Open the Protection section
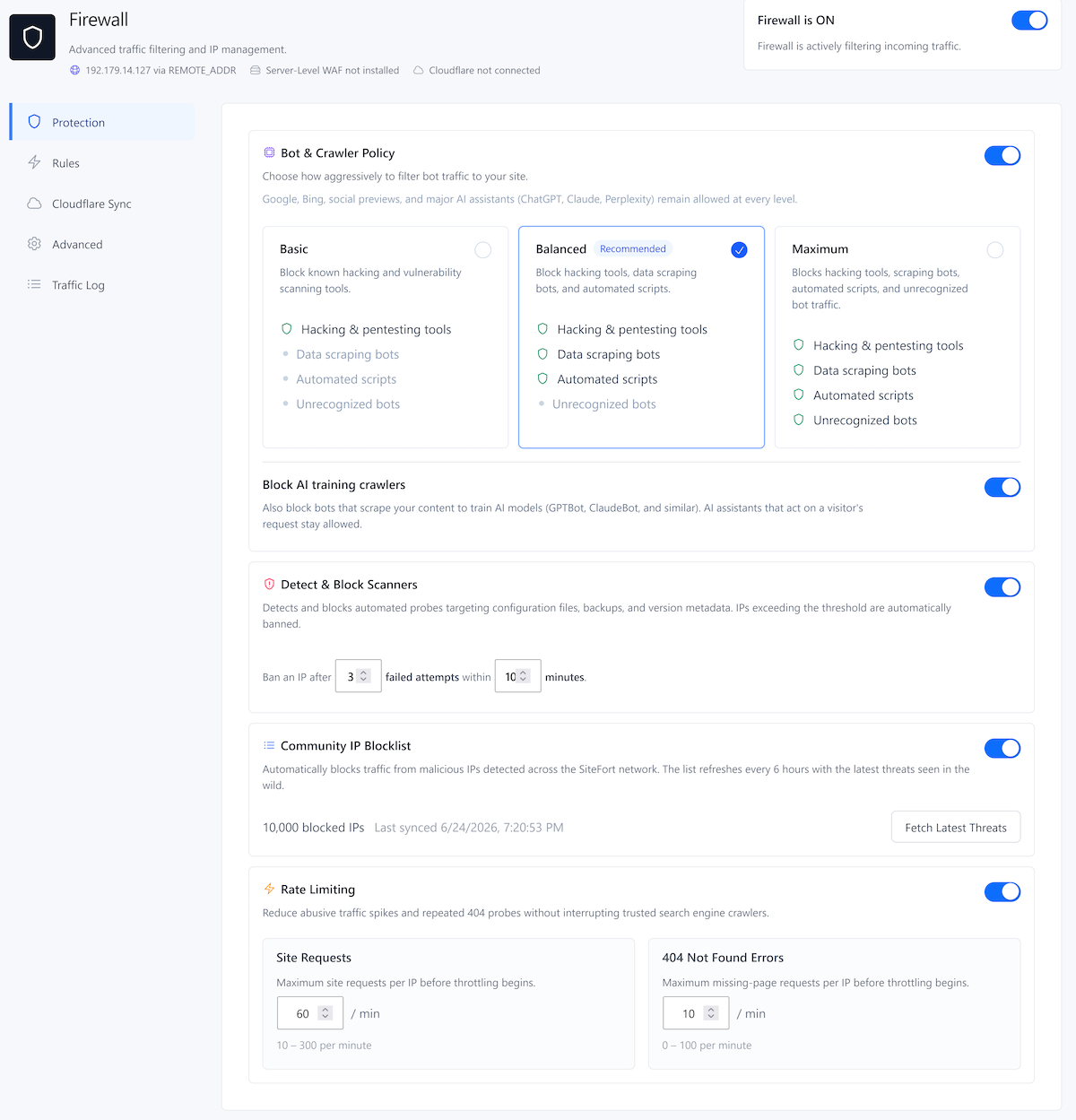The width and height of the screenshot is (1076, 1120). [x=102, y=122]
